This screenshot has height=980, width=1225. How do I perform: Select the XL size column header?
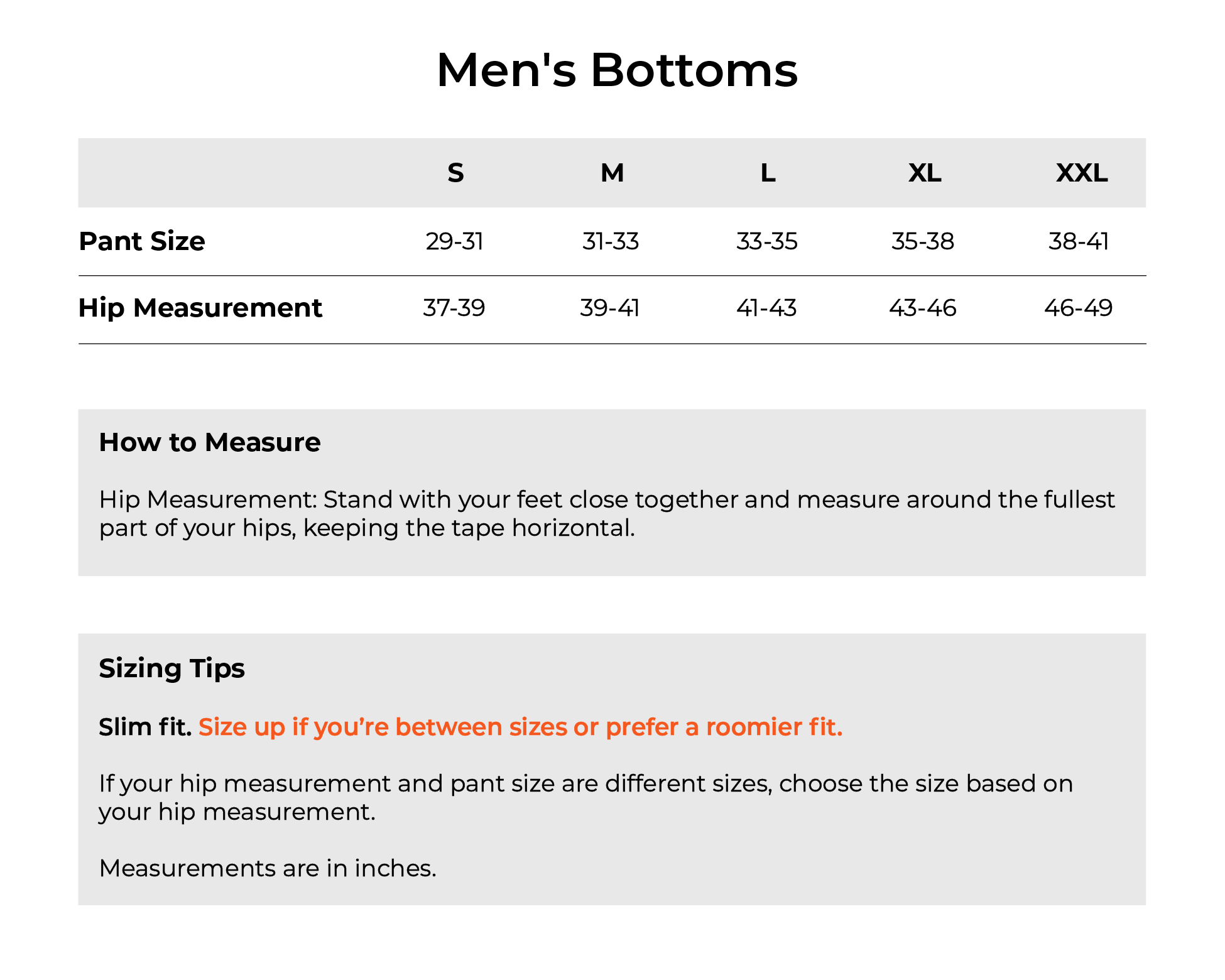[925, 173]
